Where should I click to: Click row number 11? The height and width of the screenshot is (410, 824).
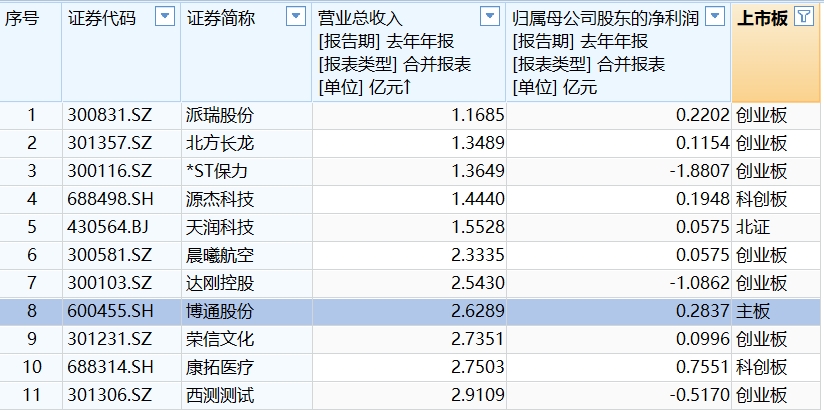pos(32,395)
